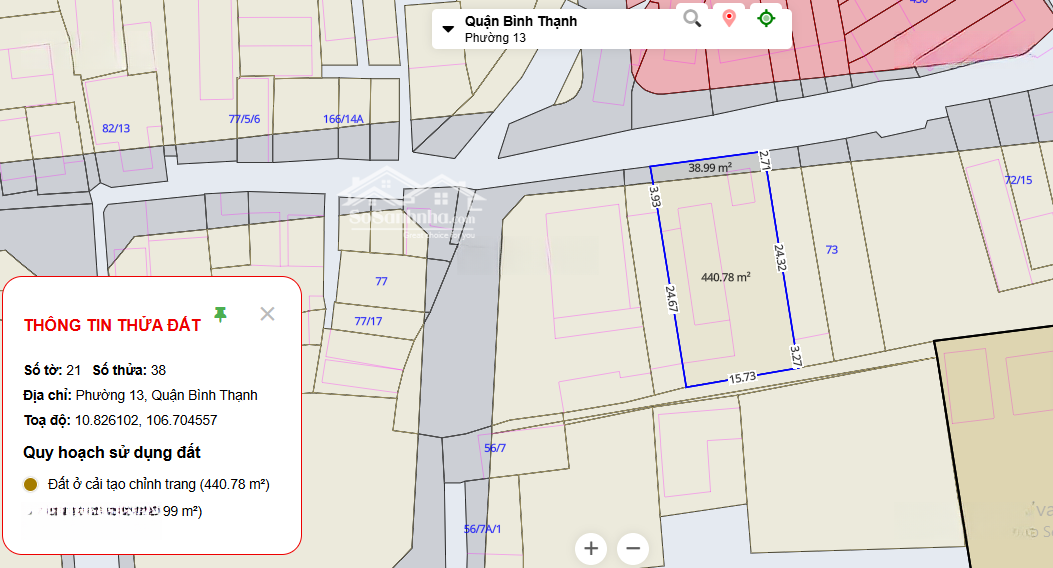Select the 38.99 m² parcel strip
The height and width of the screenshot is (568, 1053).
pyautogui.click(x=709, y=169)
